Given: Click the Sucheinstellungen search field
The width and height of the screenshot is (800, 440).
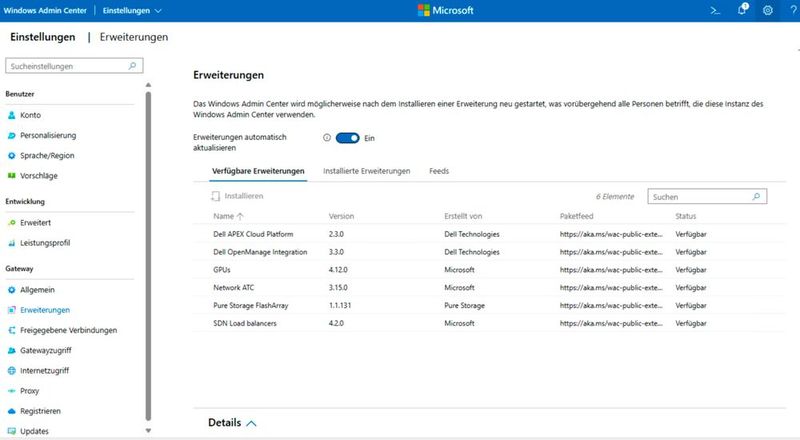Looking at the screenshot, I should click(x=74, y=66).
